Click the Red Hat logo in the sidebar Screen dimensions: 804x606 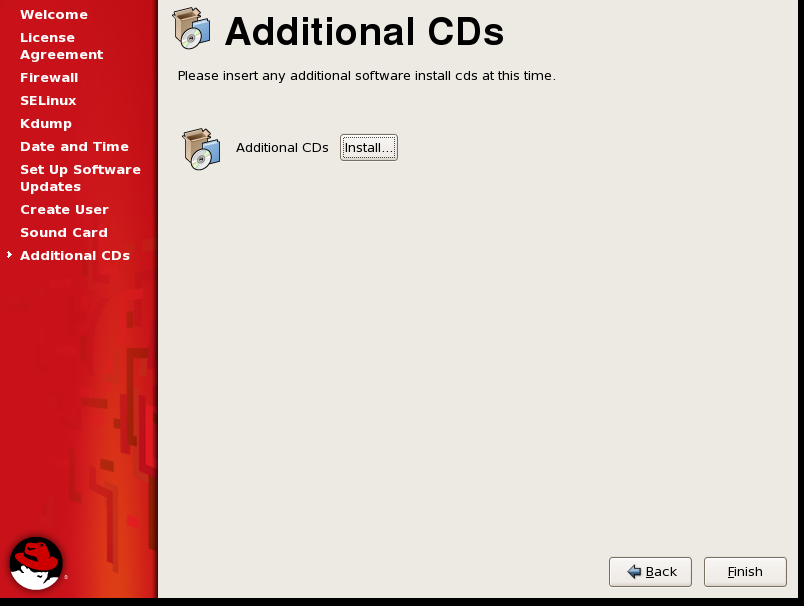point(36,563)
